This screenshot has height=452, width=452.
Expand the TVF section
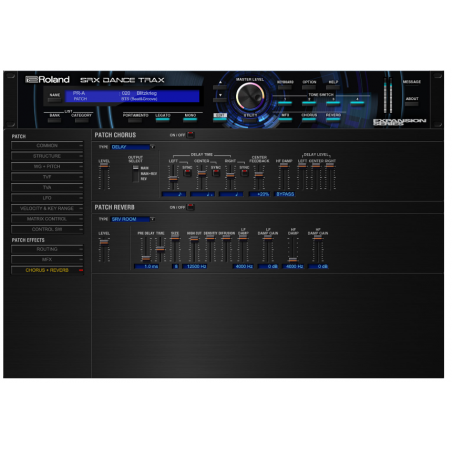pyautogui.click(x=47, y=177)
